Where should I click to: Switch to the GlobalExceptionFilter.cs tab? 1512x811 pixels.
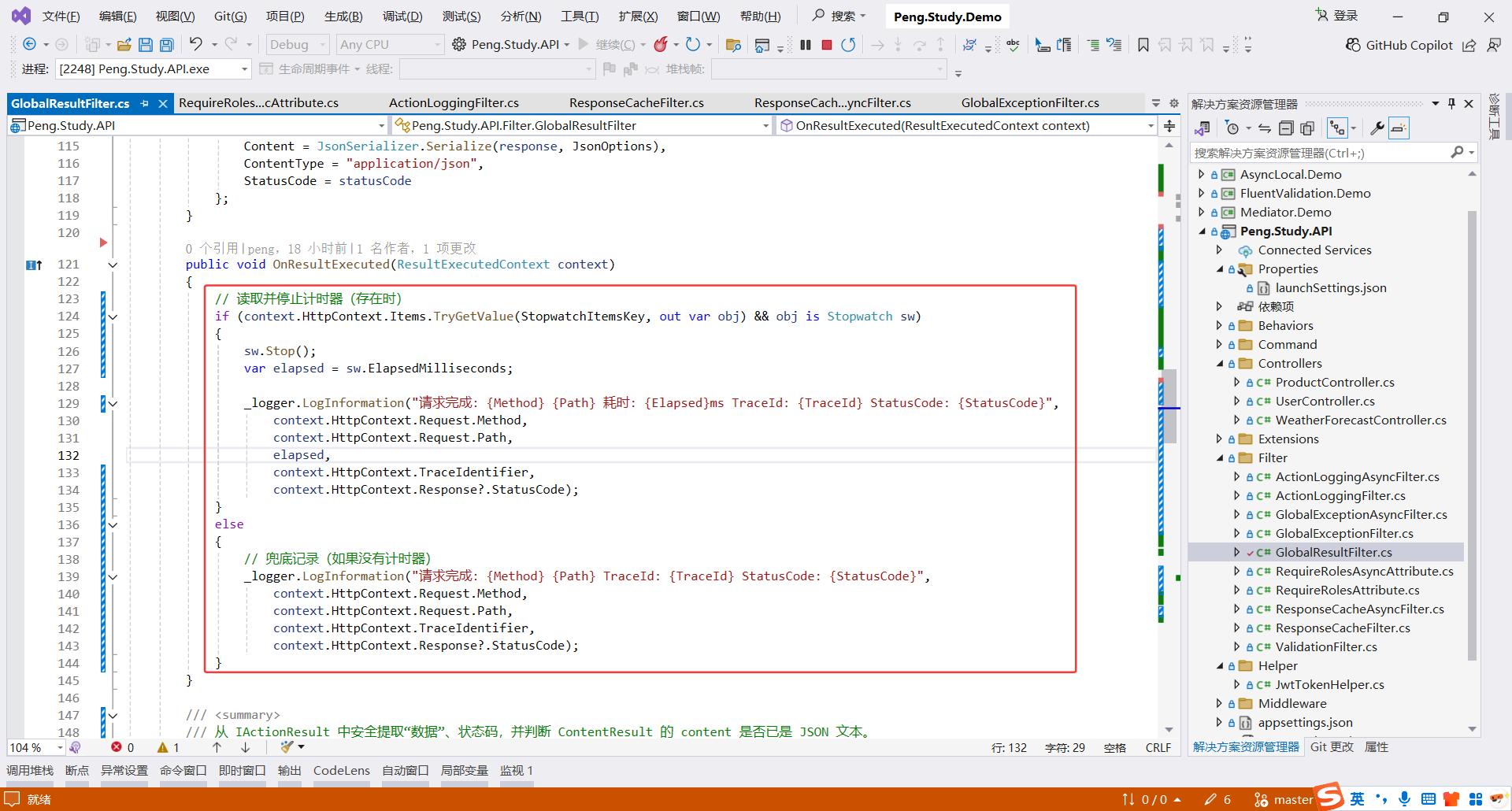1030,103
